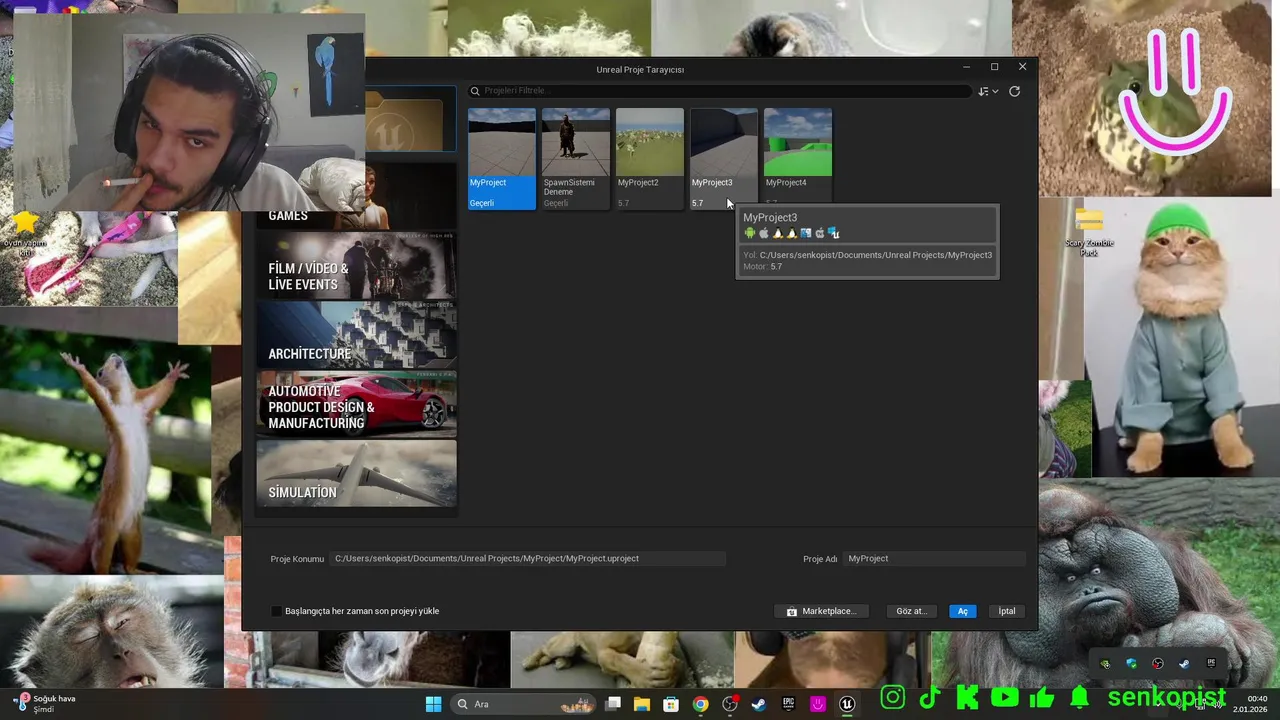Click the Aç button to open project
The image size is (1280, 720).
point(963,611)
